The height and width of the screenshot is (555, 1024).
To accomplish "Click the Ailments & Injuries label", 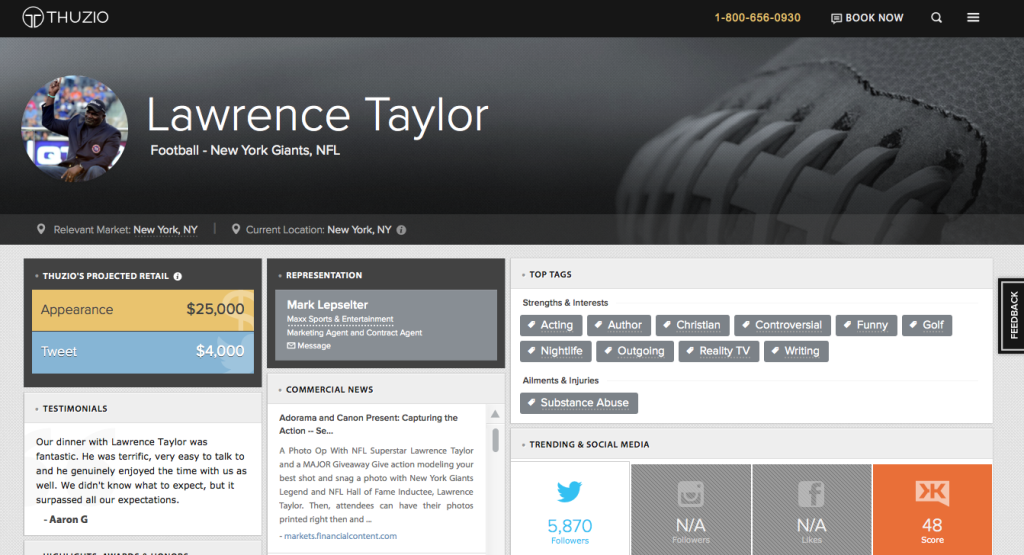I will pos(560,381).
